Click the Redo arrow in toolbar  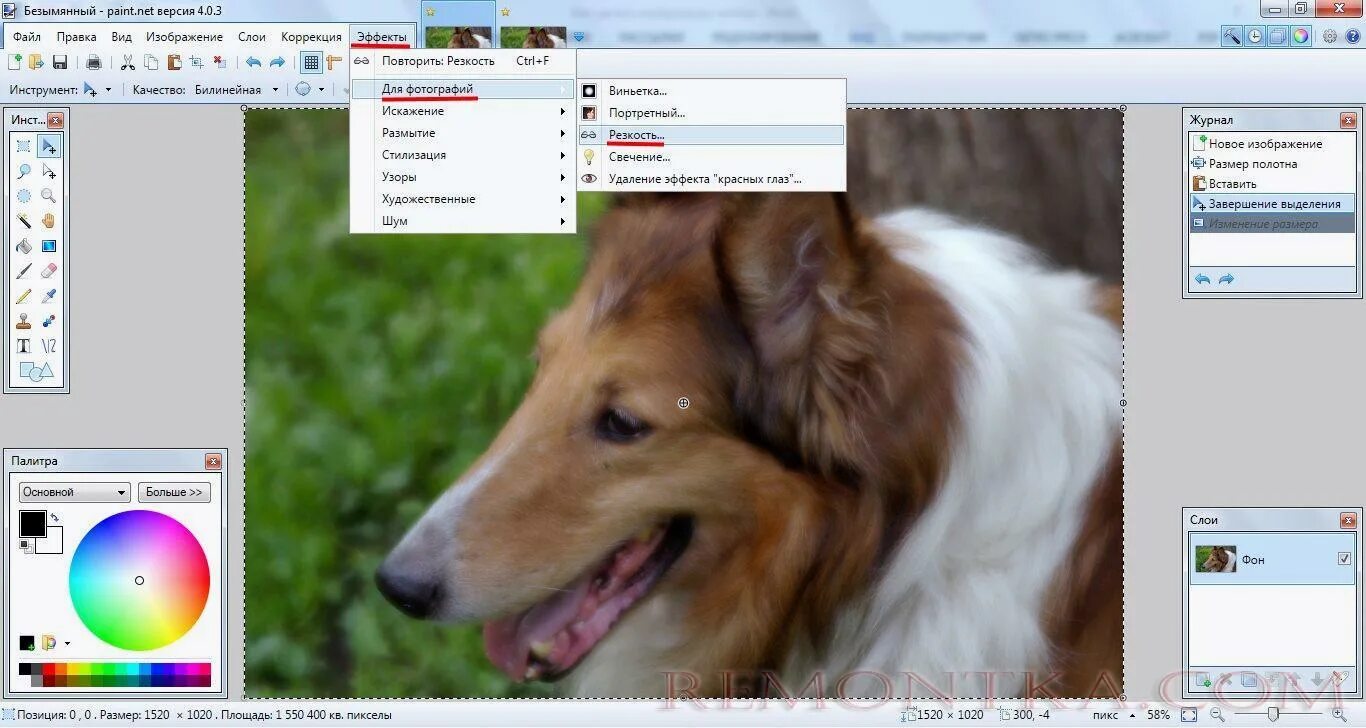(277, 62)
